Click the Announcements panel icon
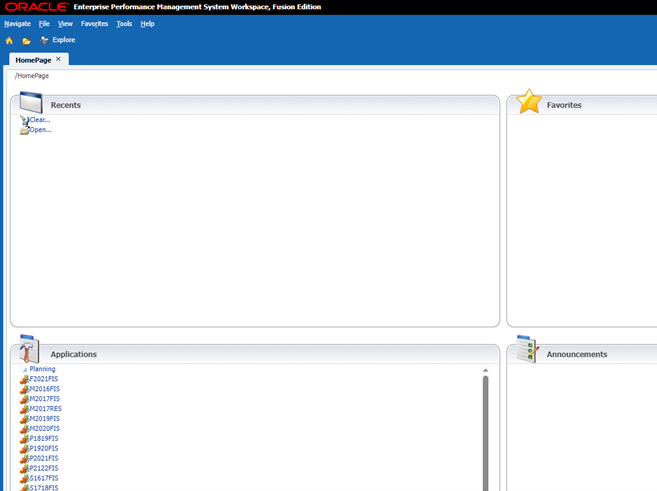Viewport: 657px width, 491px height. click(x=527, y=351)
